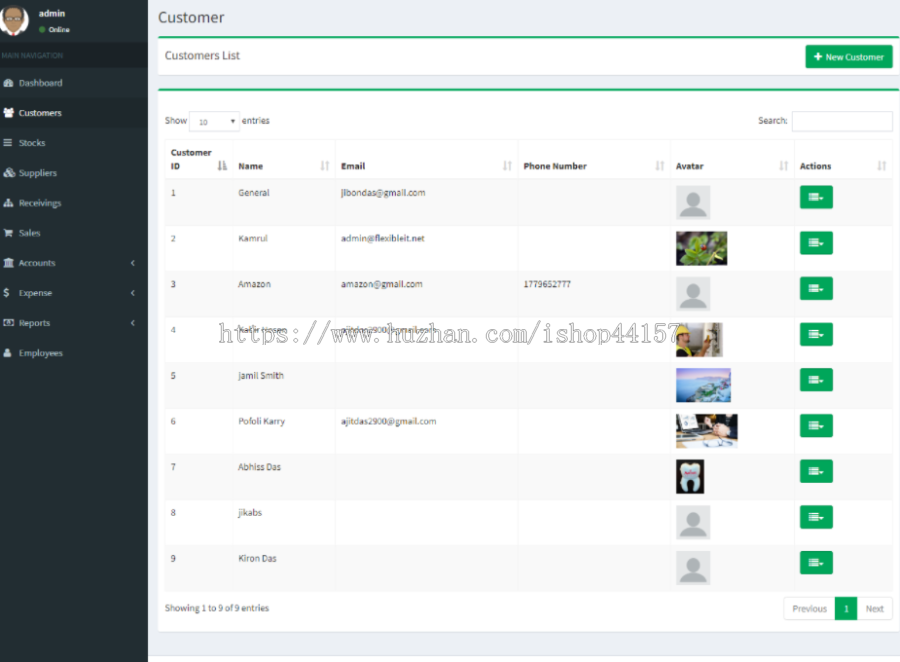This screenshot has height=662, width=900.
Task: Open actions dropdown for Pofoli Karry
Action: pos(816,425)
